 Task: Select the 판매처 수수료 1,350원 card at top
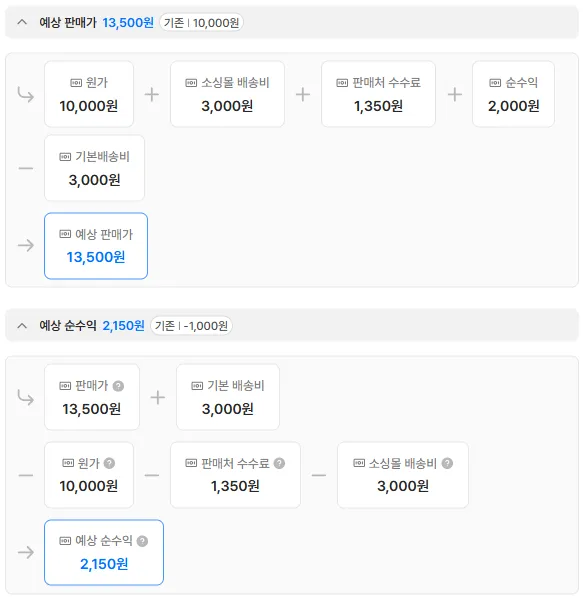click(378, 94)
